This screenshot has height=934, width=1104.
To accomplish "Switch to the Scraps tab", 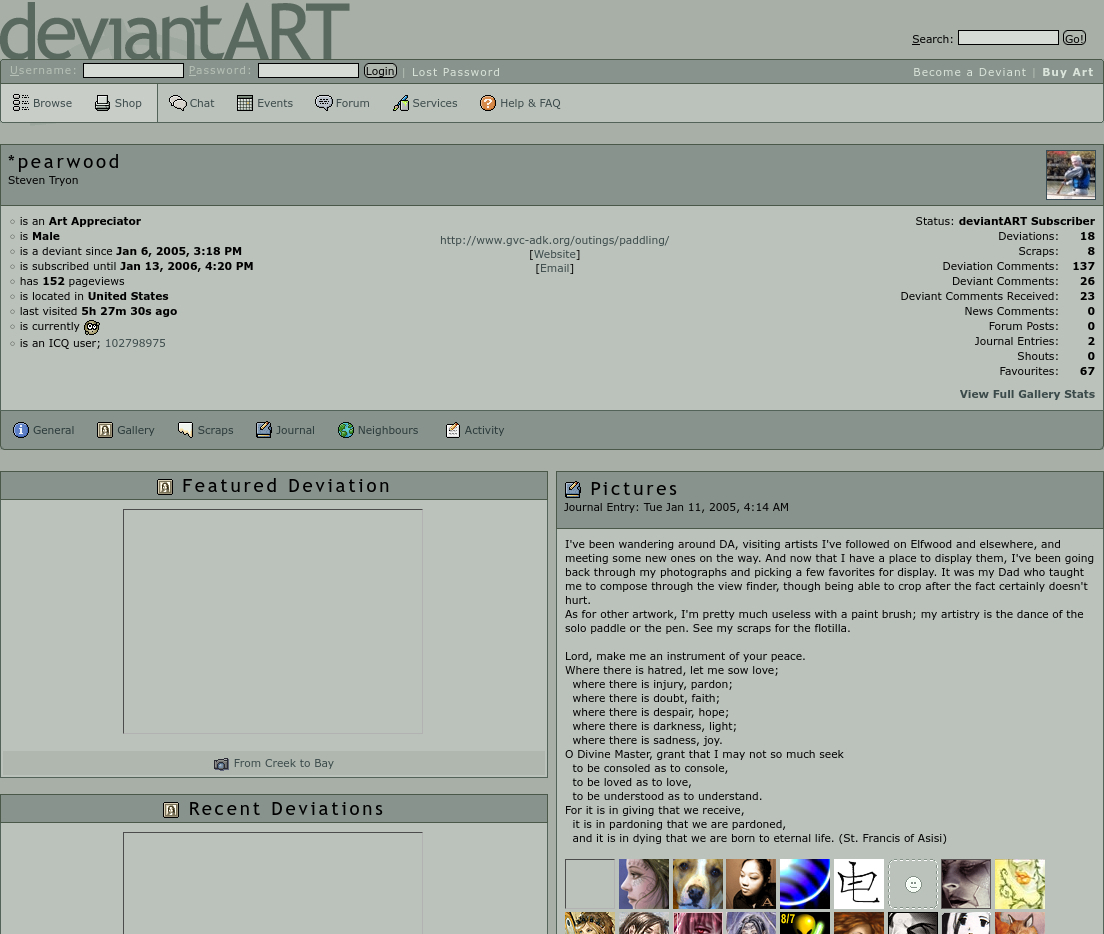I will coord(215,430).
